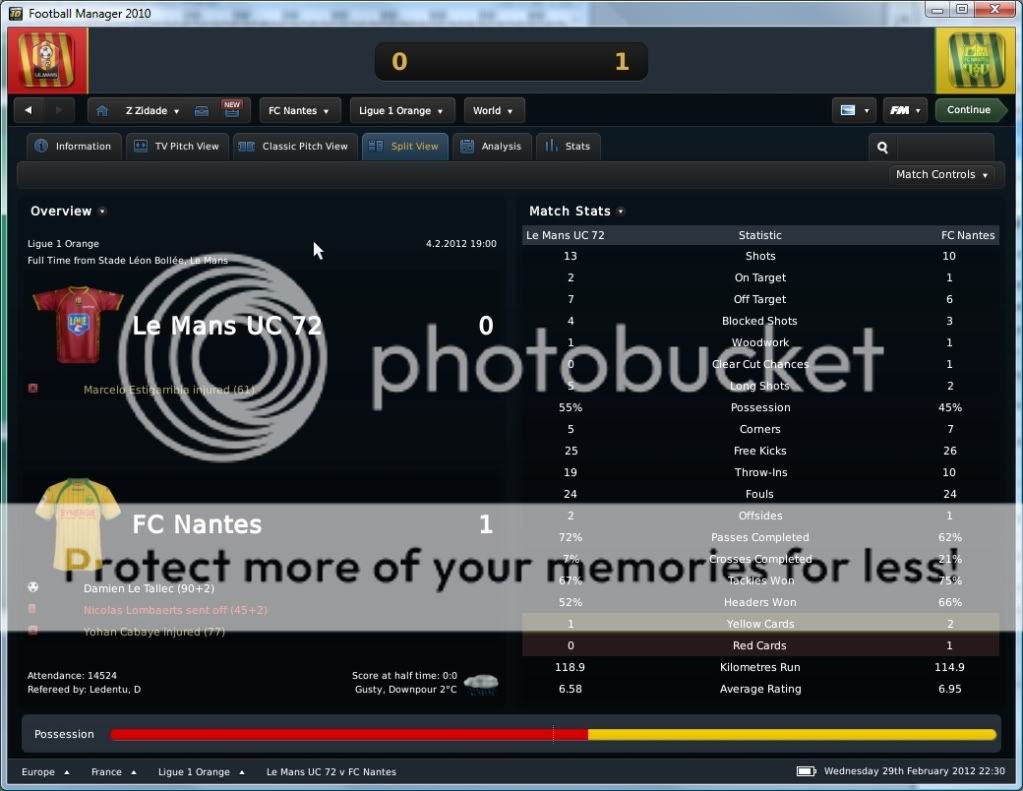Open the Ligue 1 Orange dropdown
This screenshot has width=1023, height=791.
[402, 111]
